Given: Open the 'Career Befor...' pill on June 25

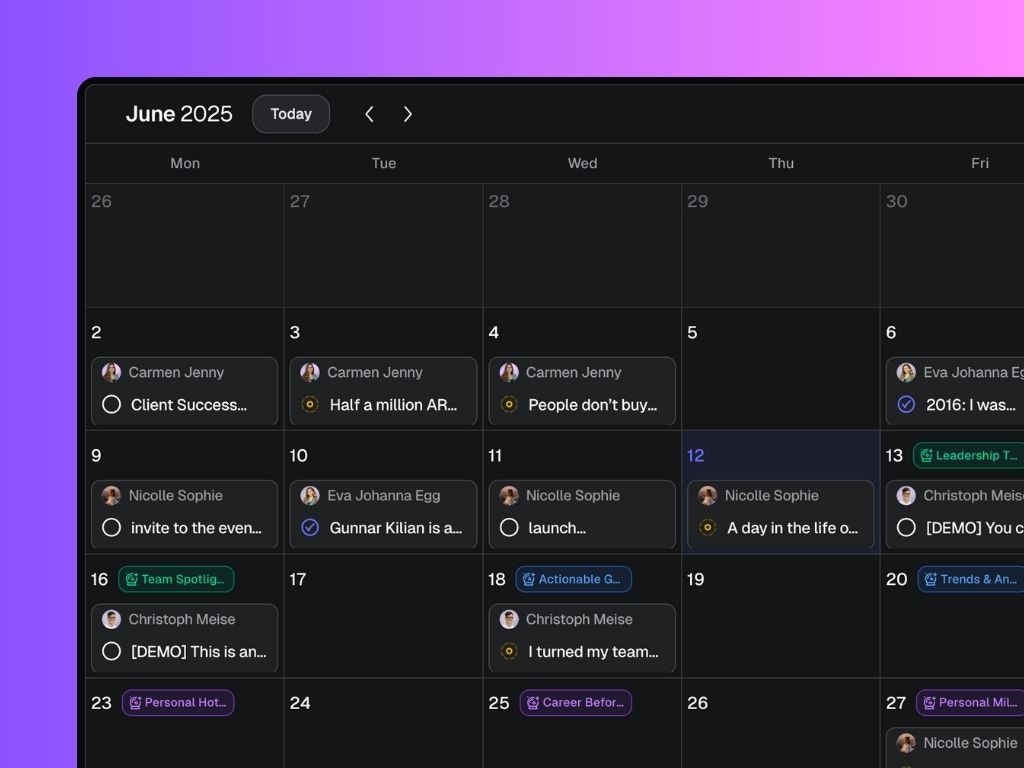Looking at the screenshot, I should [576, 703].
